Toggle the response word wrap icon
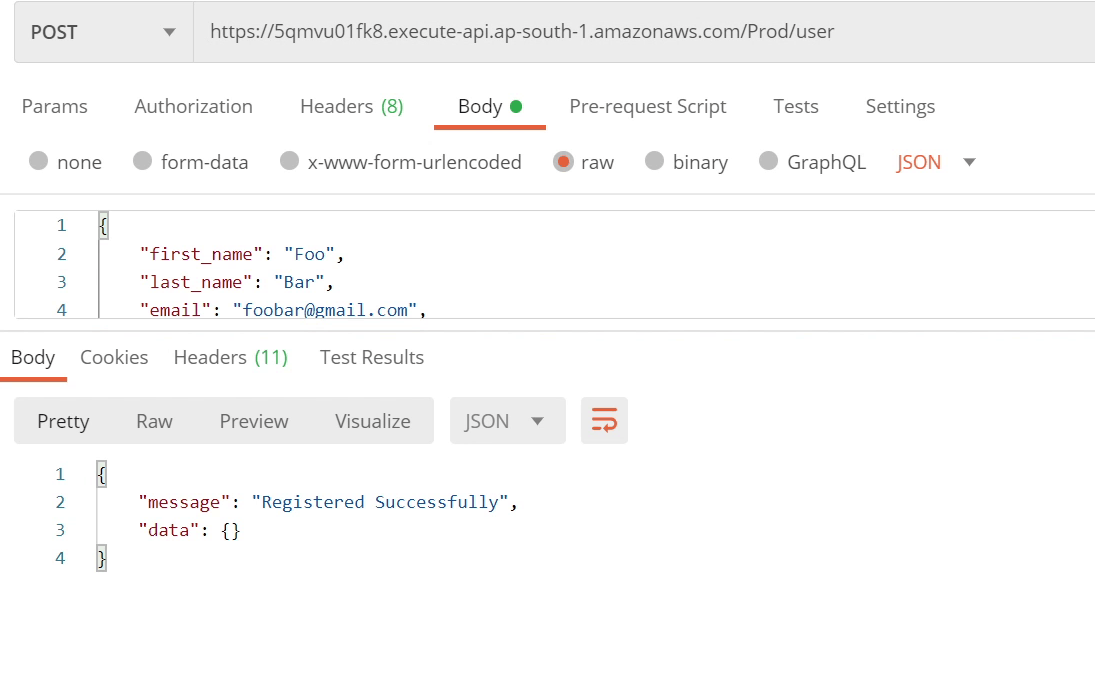The height and width of the screenshot is (684, 1095). coord(604,421)
